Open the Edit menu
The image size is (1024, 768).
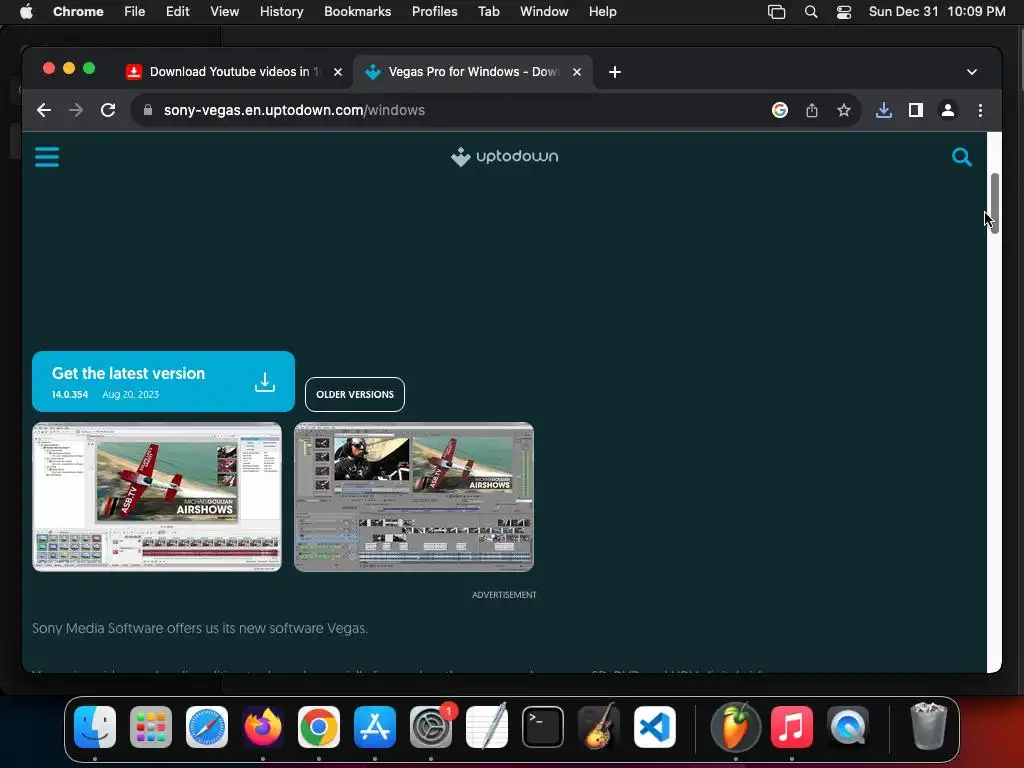click(x=177, y=12)
